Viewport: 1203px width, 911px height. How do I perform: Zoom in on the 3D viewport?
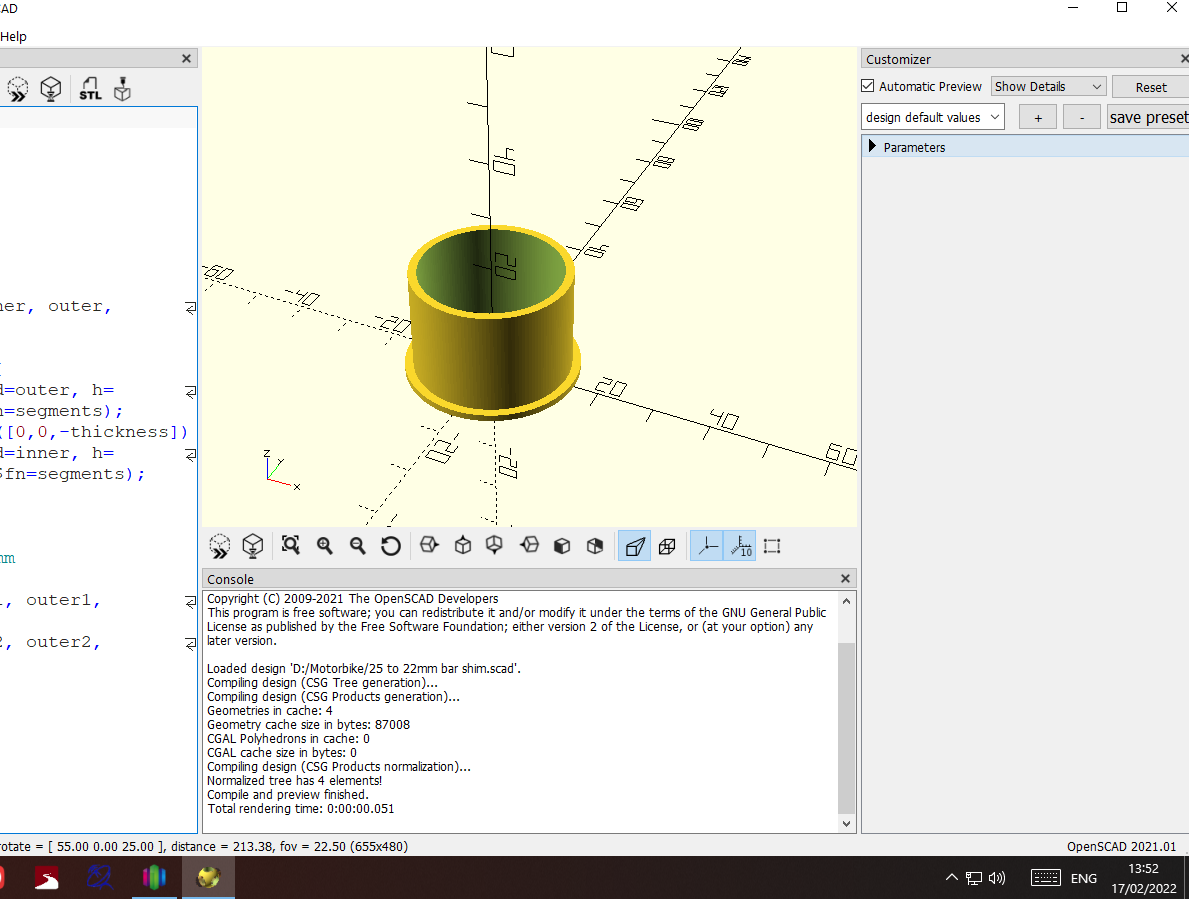click(324, 545)
